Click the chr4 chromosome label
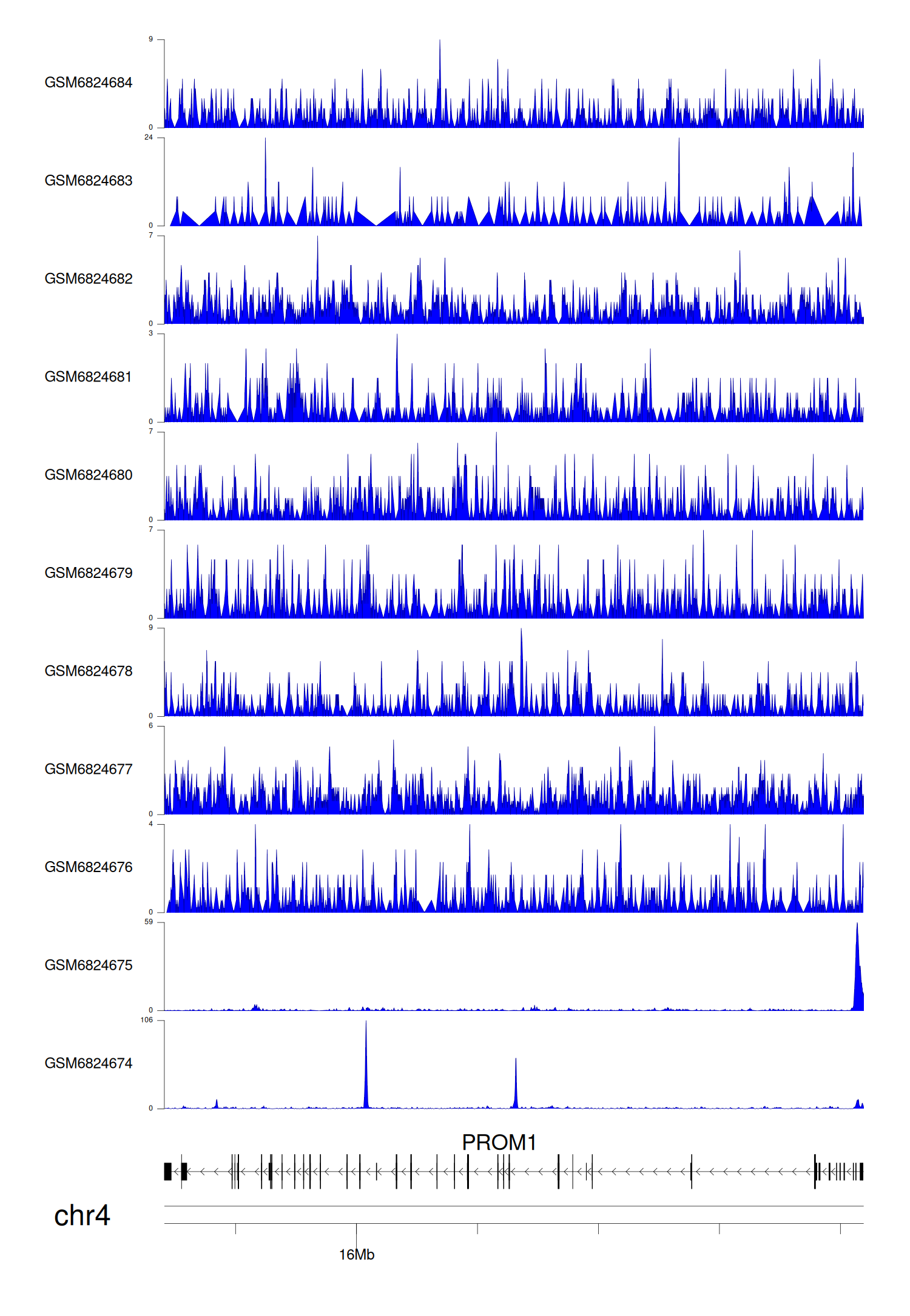Screen dimensions: 910x1316 click(82, 1216)
